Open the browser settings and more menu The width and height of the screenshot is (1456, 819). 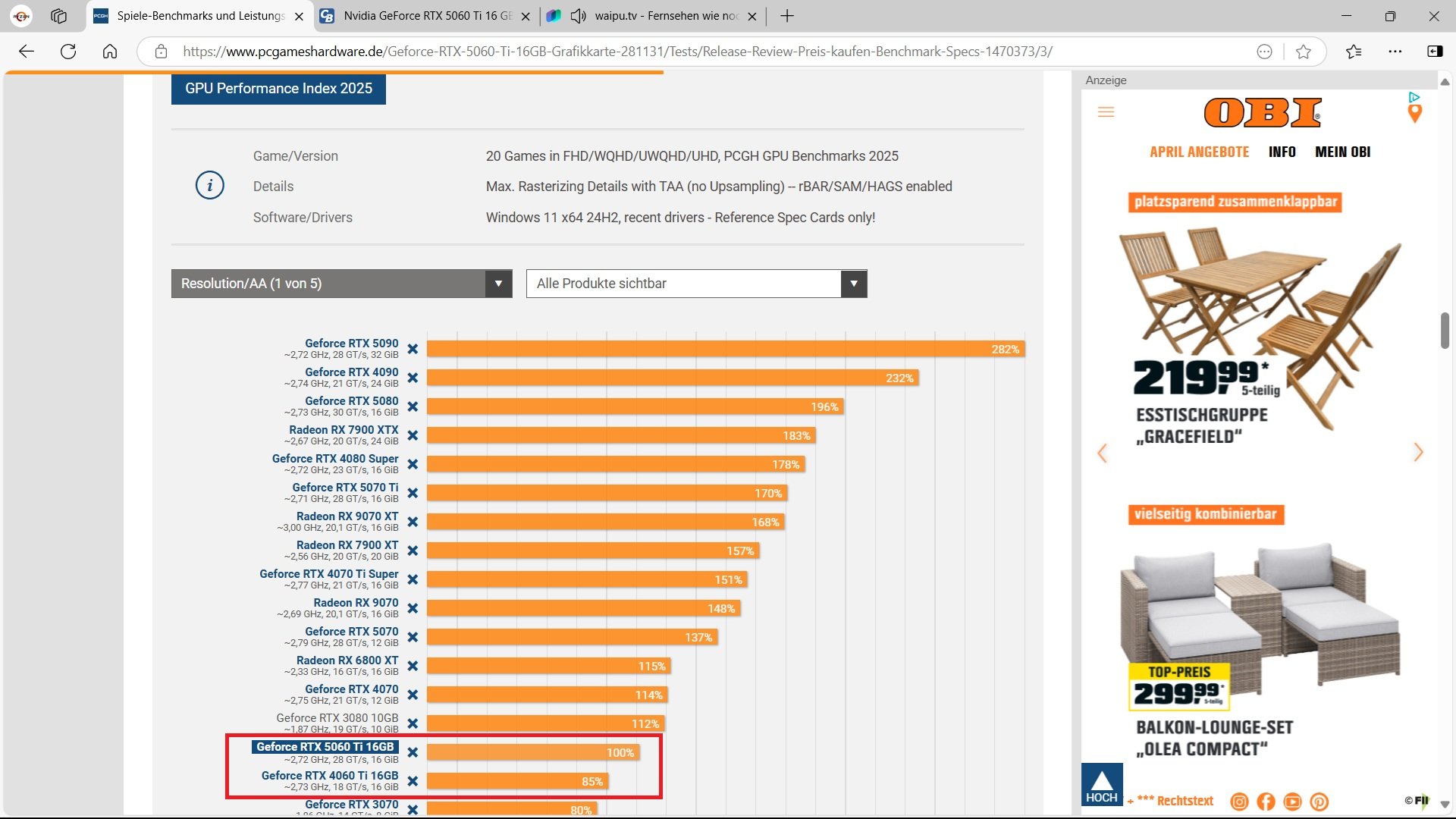(1395, 52)
